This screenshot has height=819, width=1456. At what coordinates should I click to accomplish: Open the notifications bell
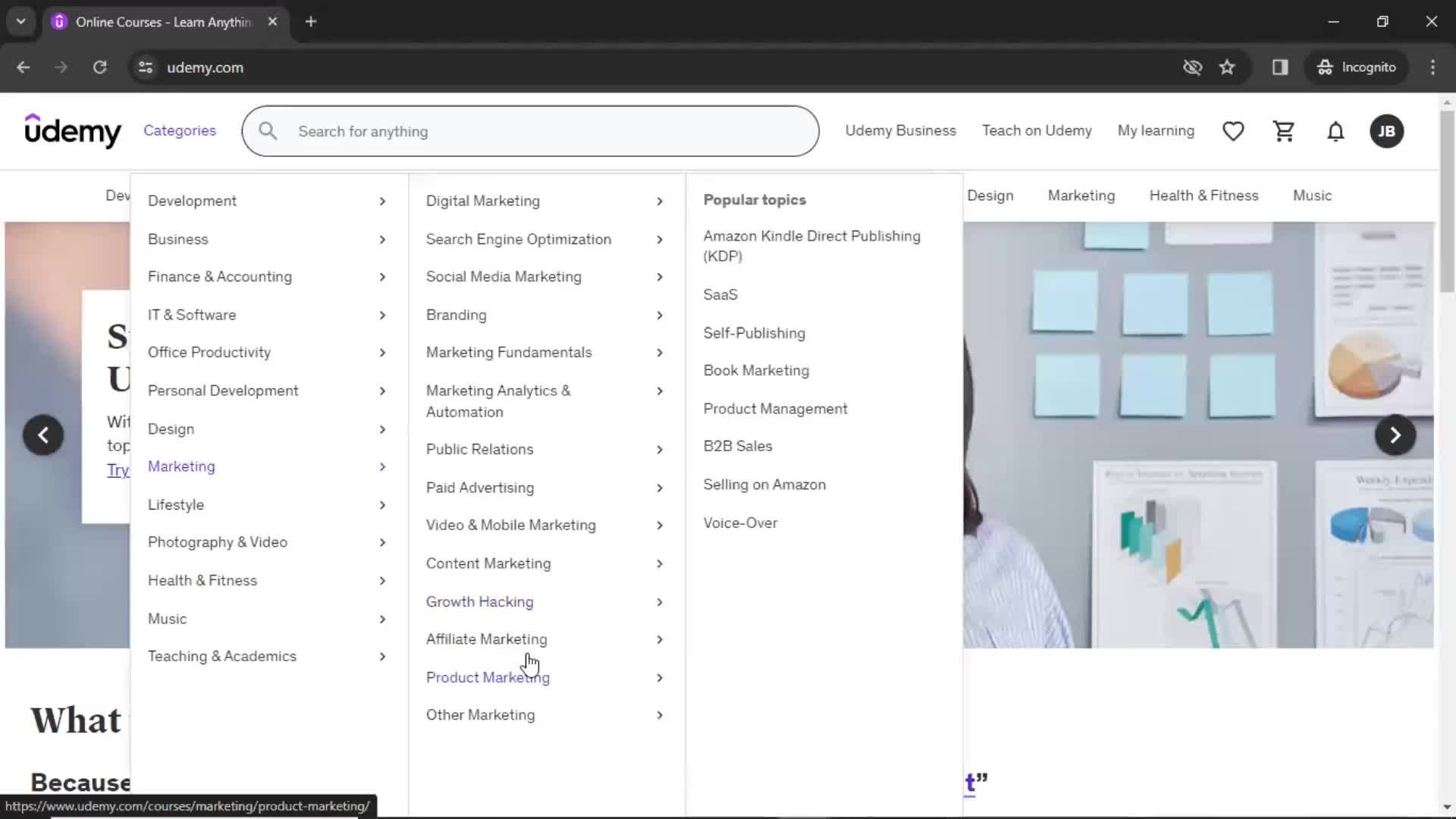[1335, 131]
